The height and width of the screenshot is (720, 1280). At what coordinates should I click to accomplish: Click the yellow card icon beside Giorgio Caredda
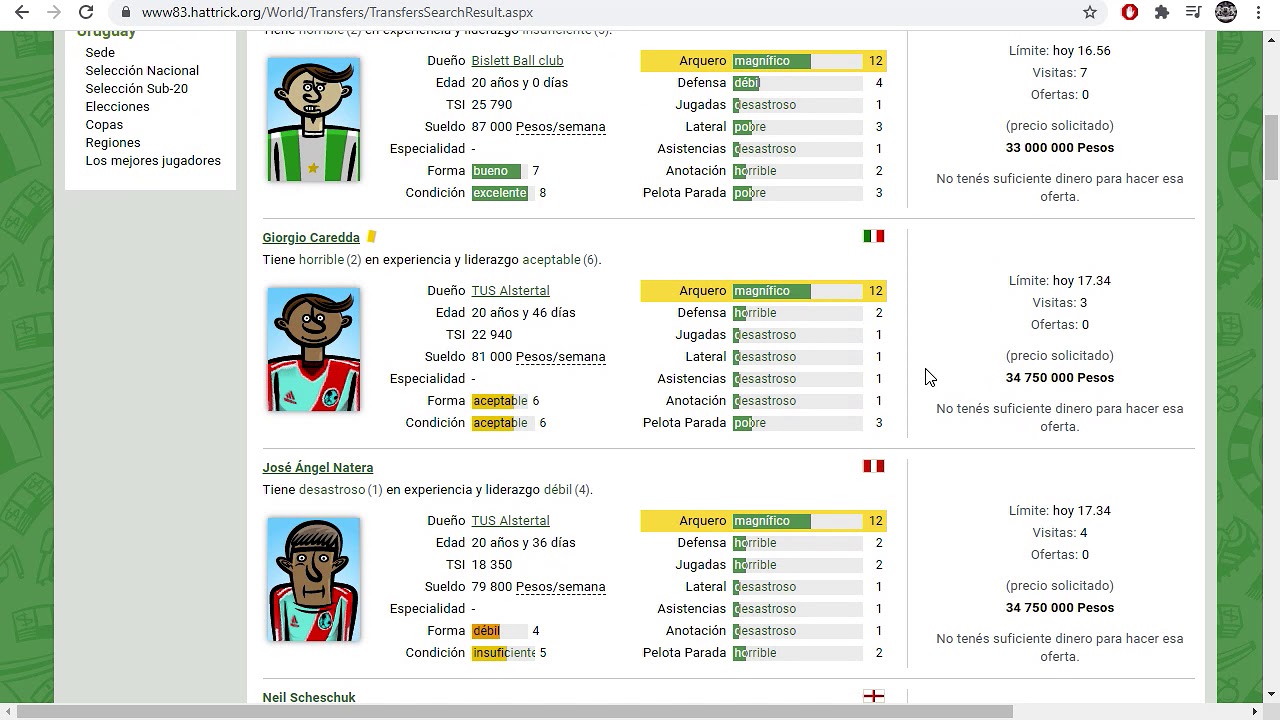[x=372, y=237]
